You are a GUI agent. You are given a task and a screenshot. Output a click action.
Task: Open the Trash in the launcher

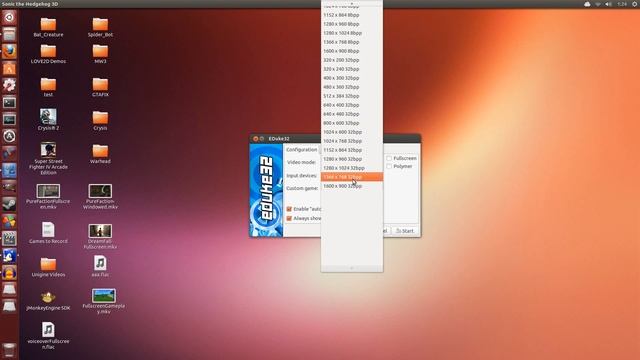(x=9, y=350)
